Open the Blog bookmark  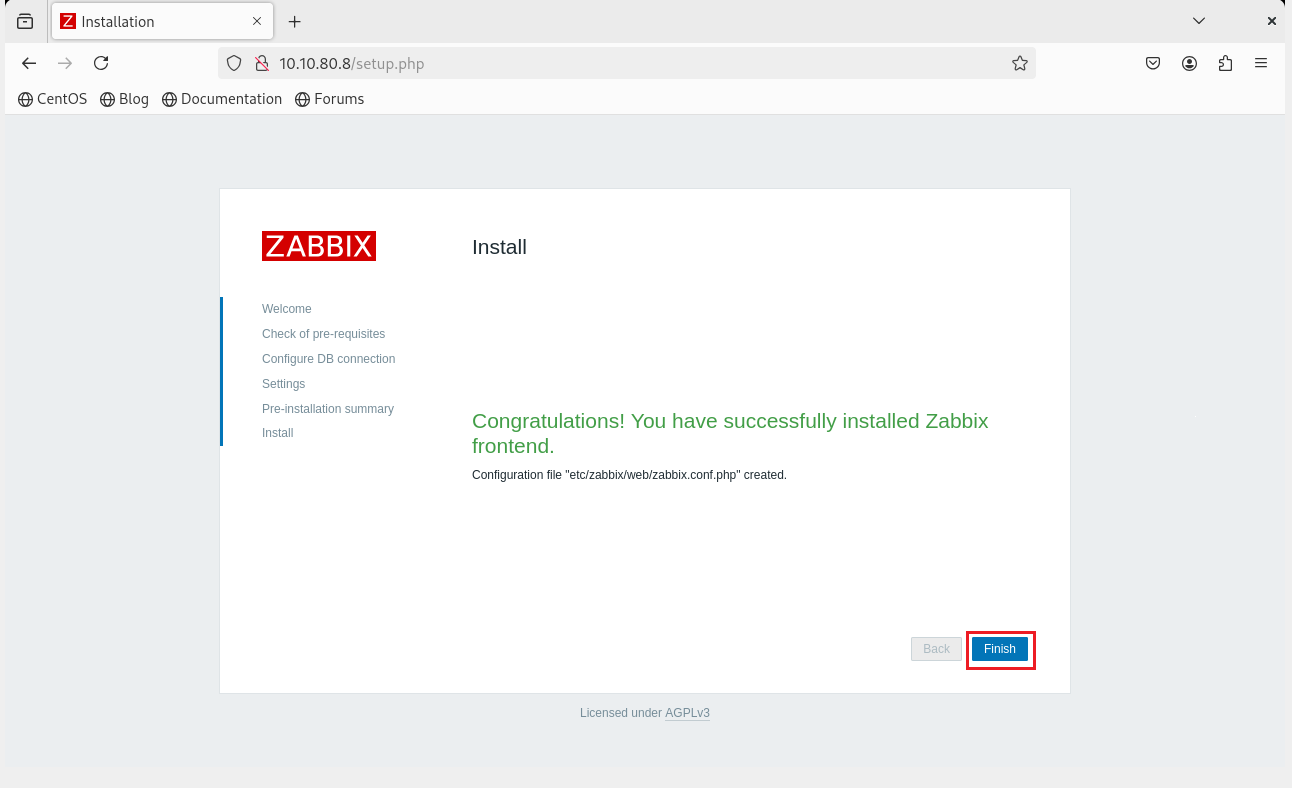[x=124, y=99]
